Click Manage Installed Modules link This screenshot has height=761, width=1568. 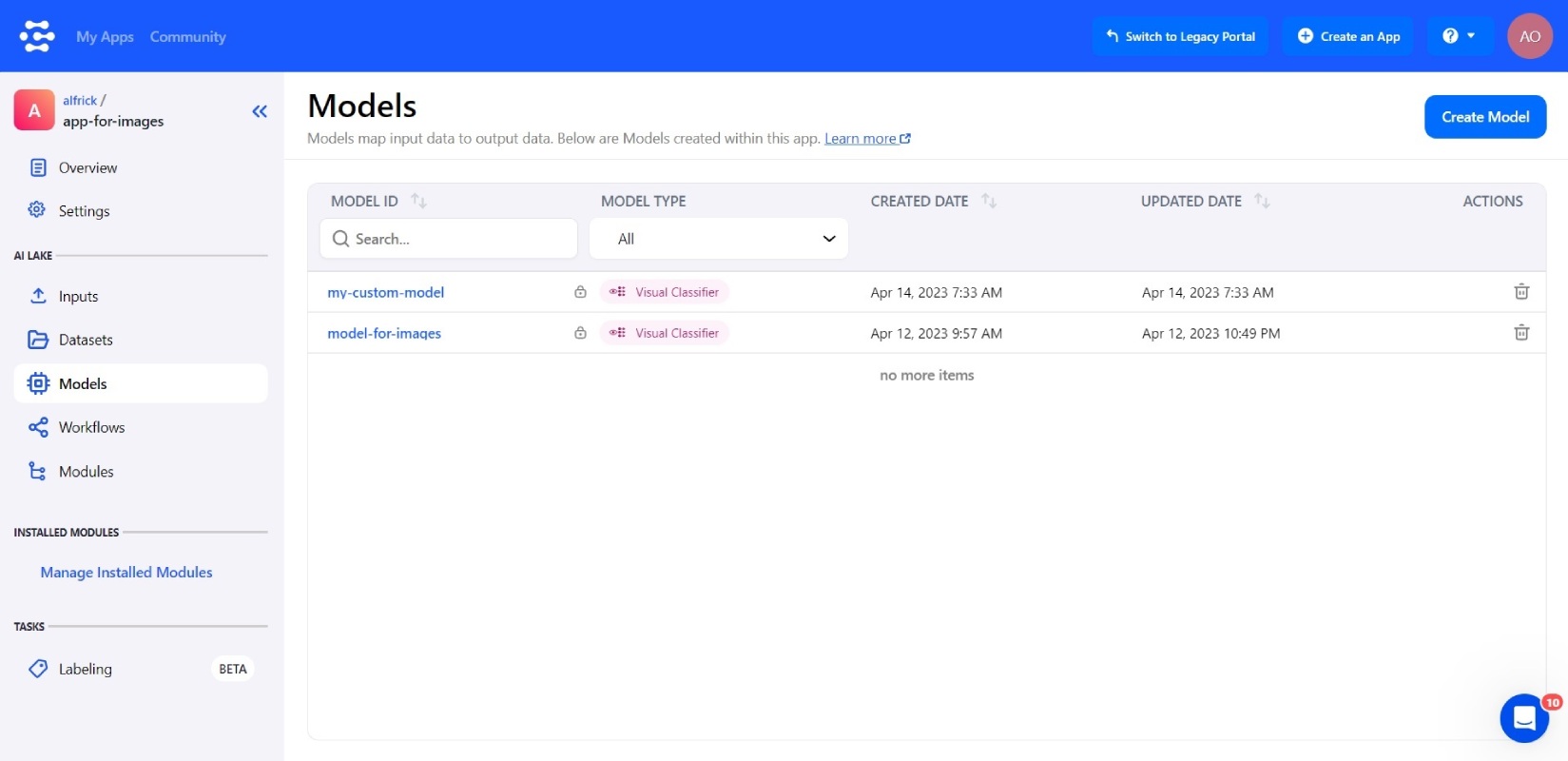tap(126, 572)
